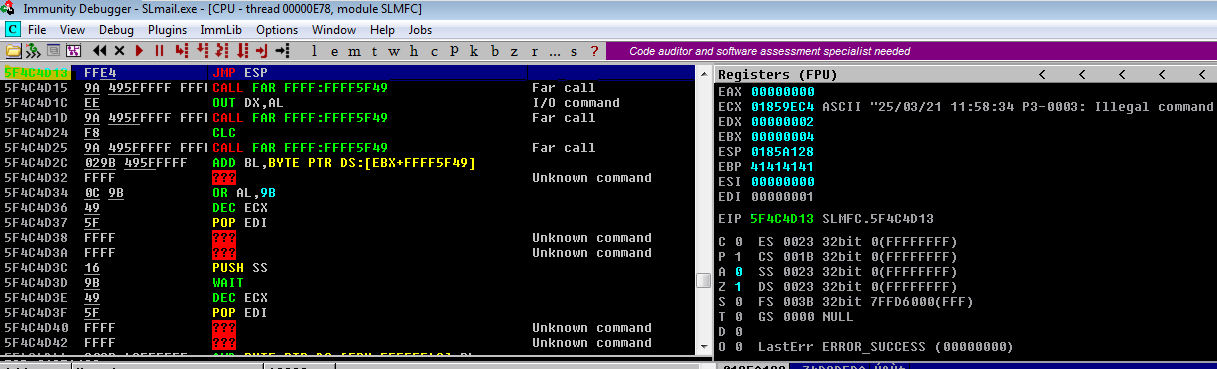Click the I/O command comment
The height and width of the screenshot is (369, 1217).
[x=576, y=103]
